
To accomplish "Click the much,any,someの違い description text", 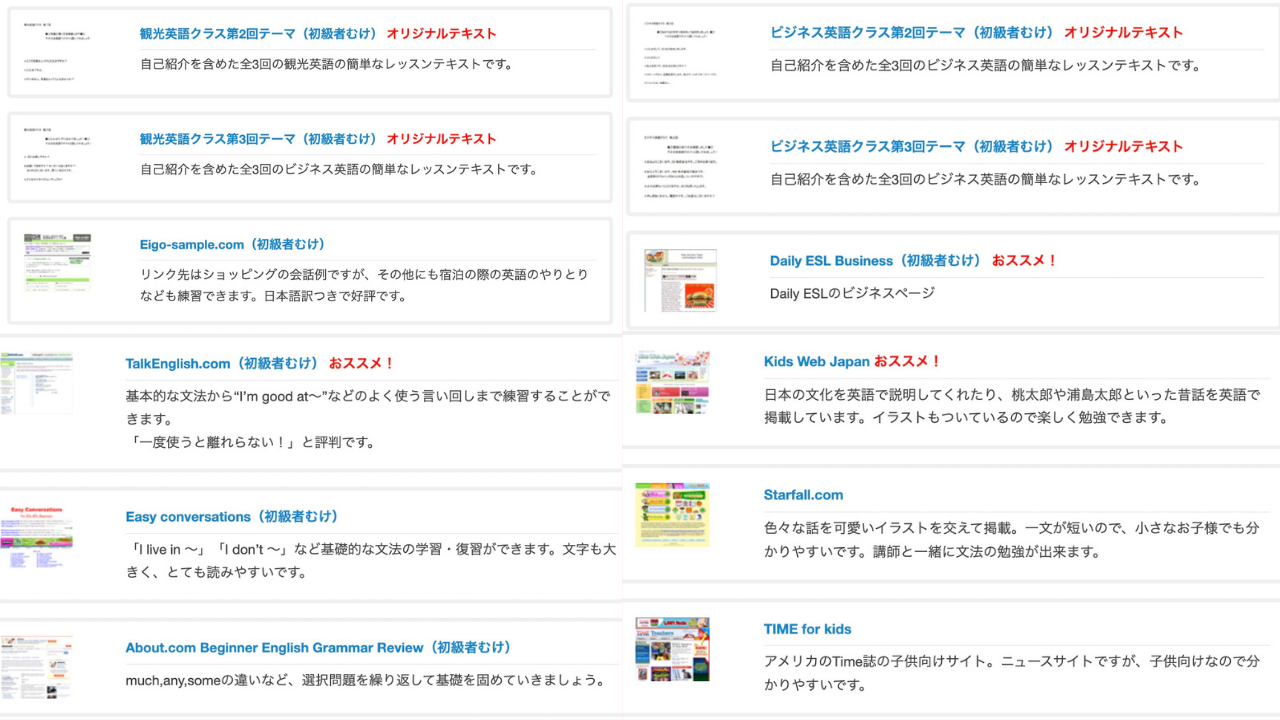I will (366, 680).
